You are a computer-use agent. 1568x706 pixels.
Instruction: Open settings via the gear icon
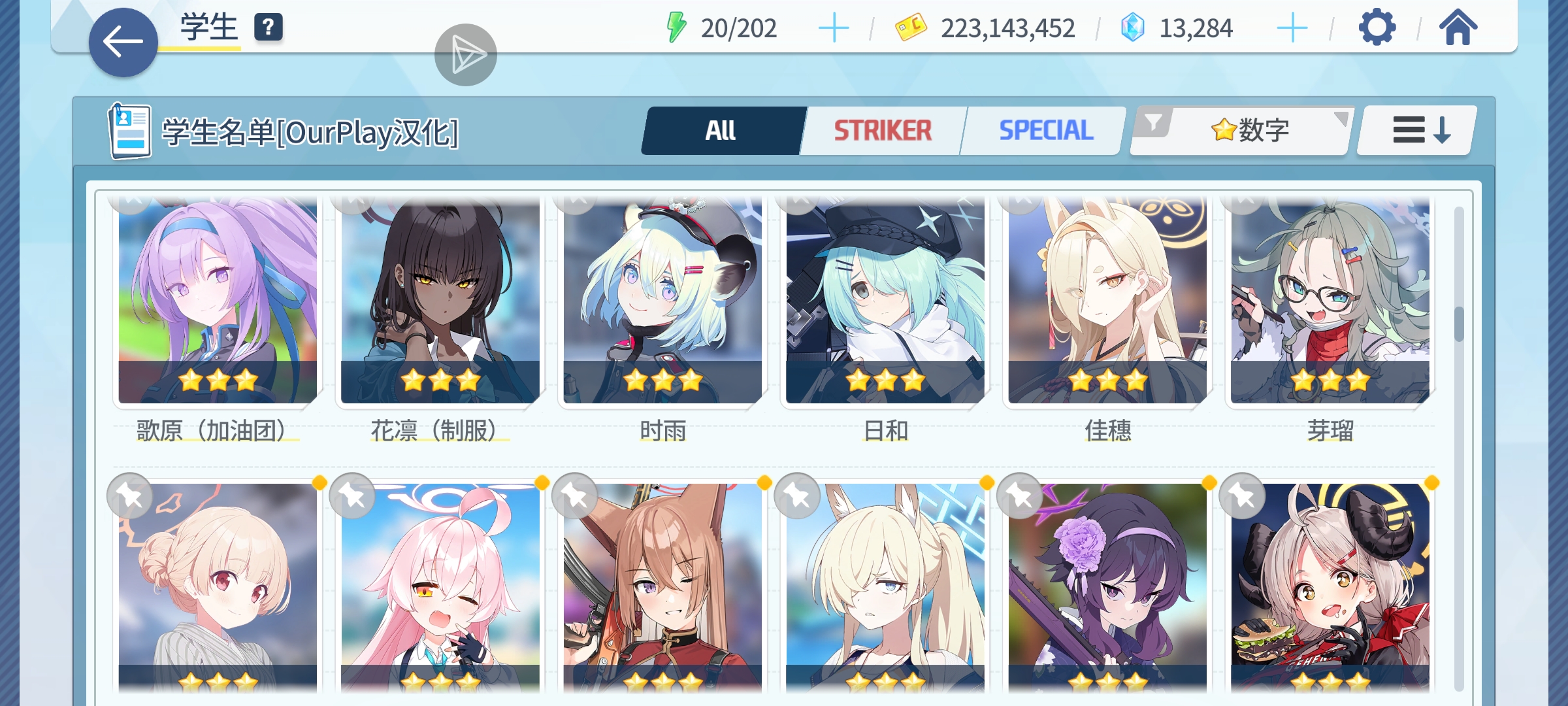pos(1377,27)
